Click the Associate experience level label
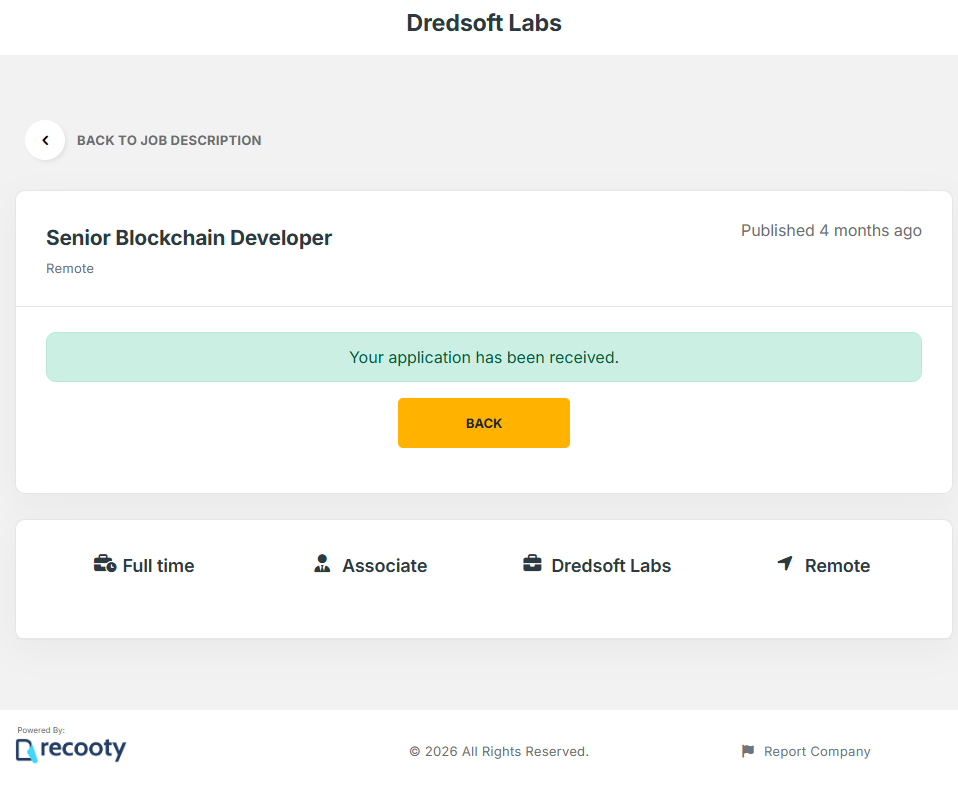 click(384, 566)
